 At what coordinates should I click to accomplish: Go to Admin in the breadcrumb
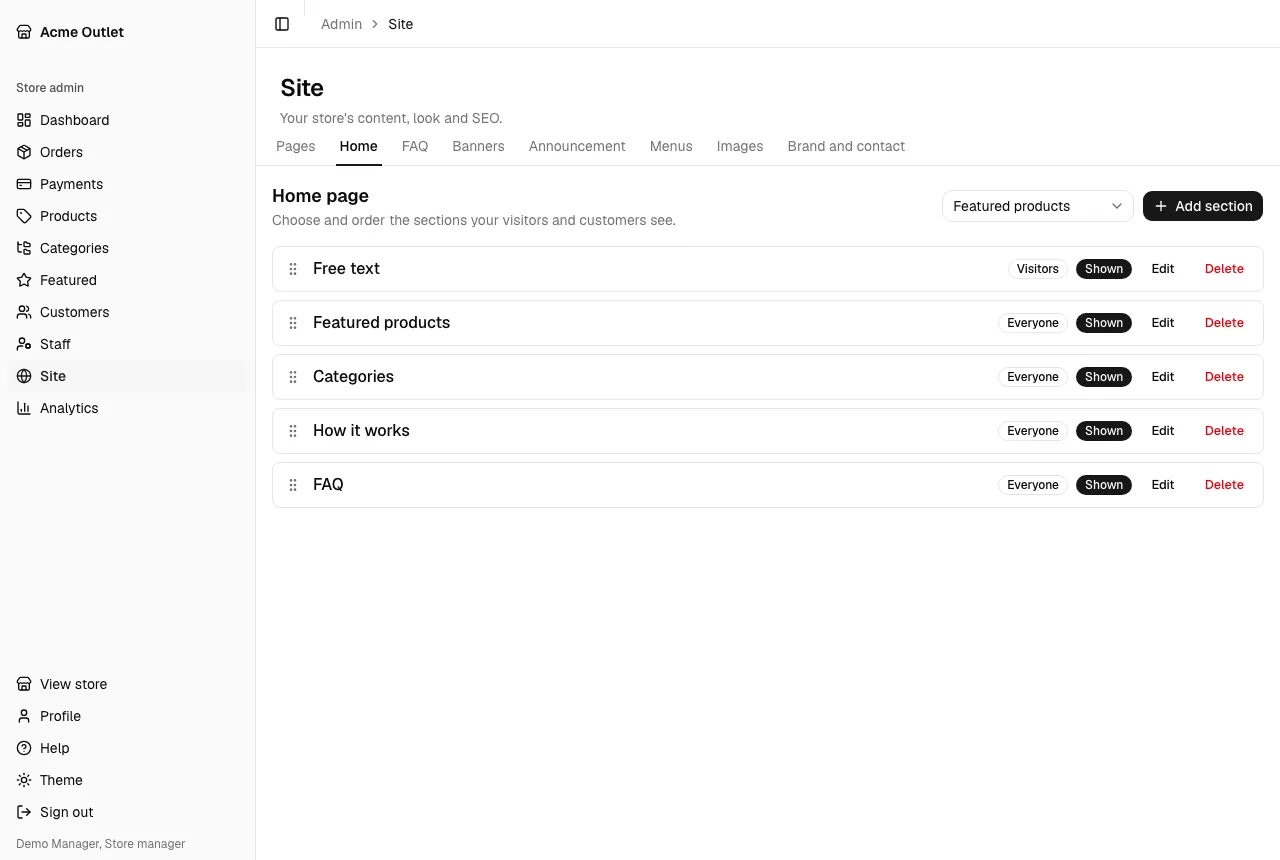[x=341, y=24]
